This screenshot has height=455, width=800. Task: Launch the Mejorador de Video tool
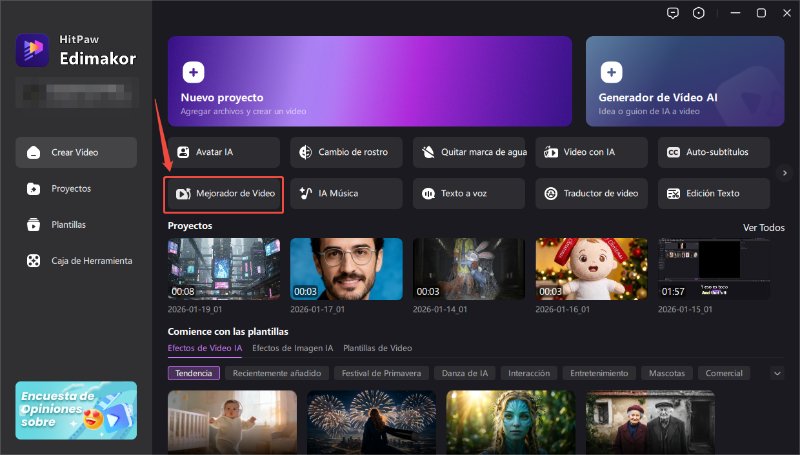(224, 194)
